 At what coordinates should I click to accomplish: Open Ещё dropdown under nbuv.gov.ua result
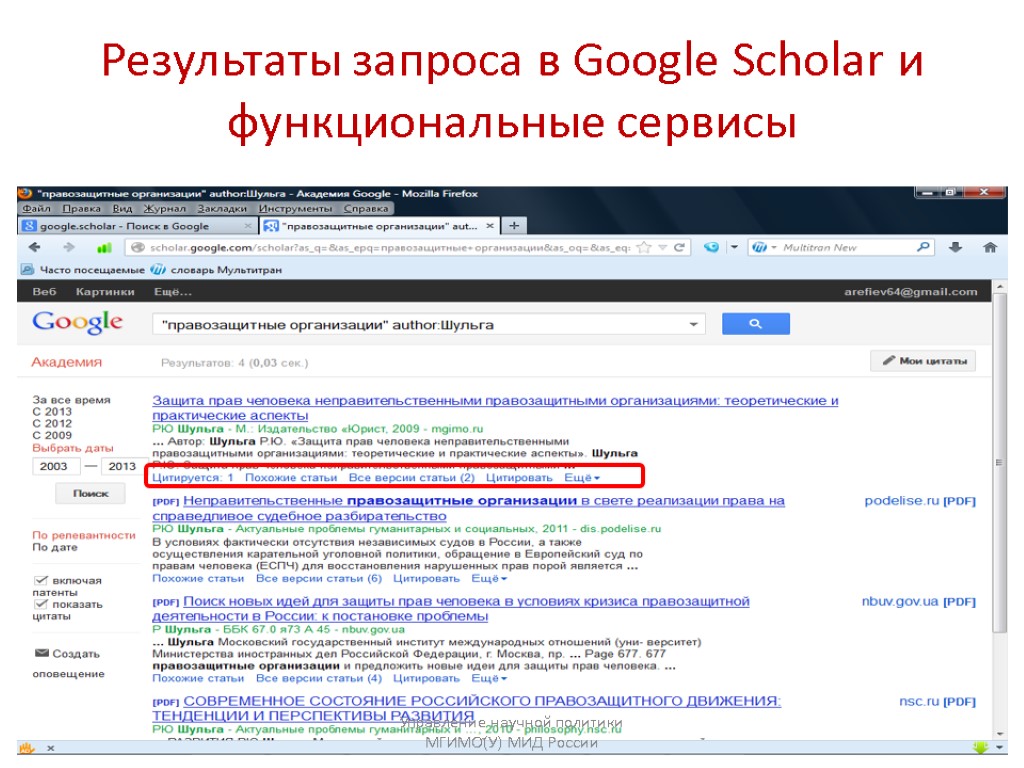(489, 679)
